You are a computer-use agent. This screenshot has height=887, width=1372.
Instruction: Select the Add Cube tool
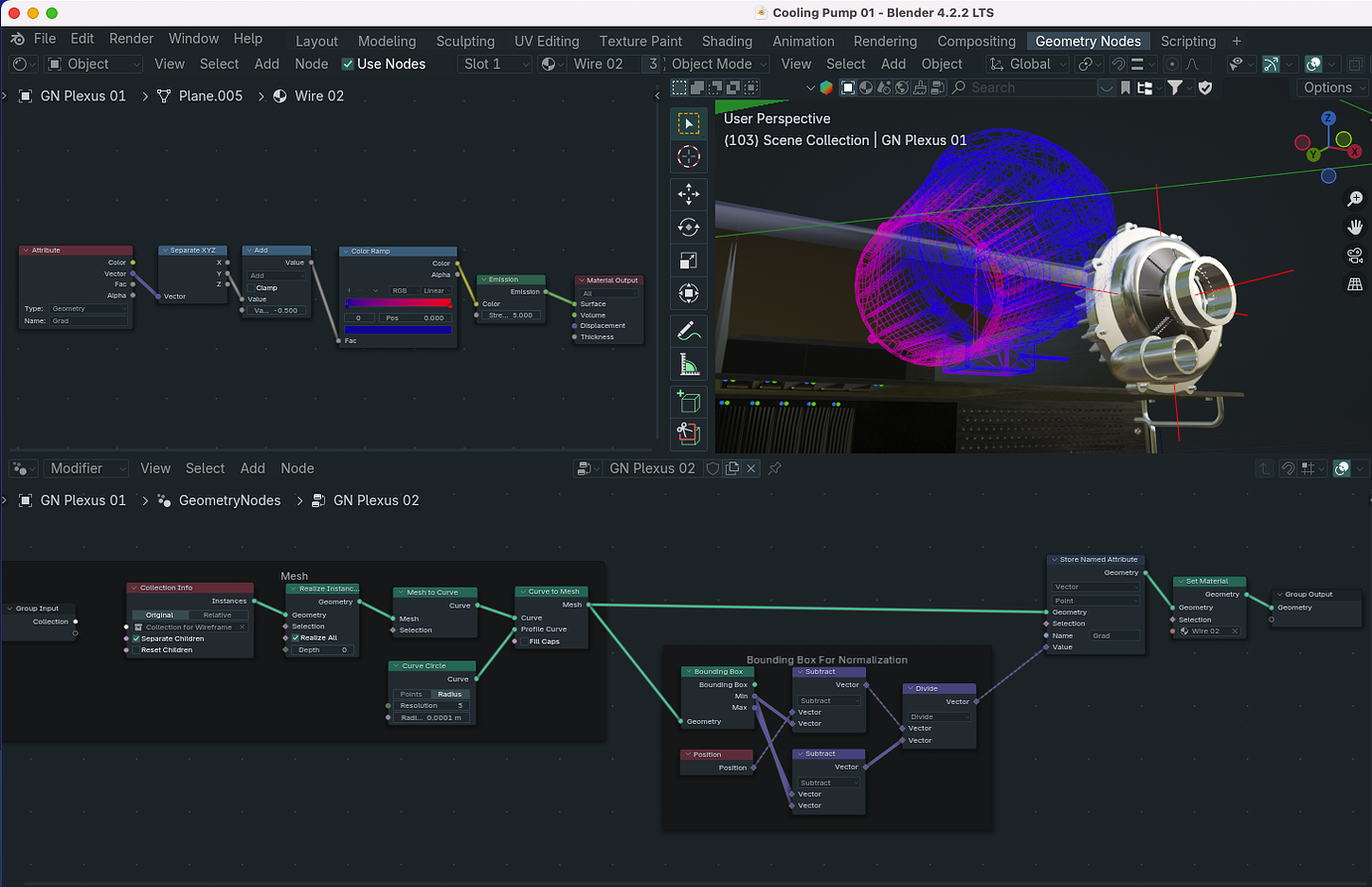click(x=688, y=402)
